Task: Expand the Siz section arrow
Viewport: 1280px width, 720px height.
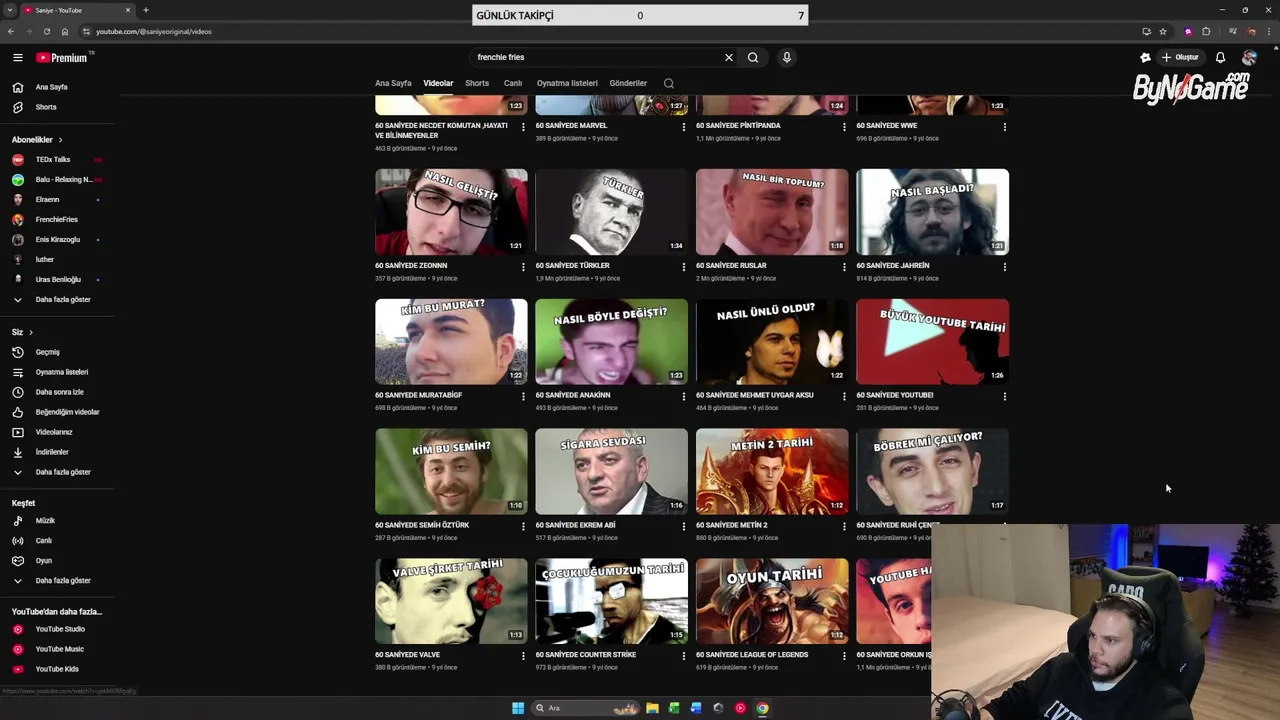Action: tap(31, 332)
